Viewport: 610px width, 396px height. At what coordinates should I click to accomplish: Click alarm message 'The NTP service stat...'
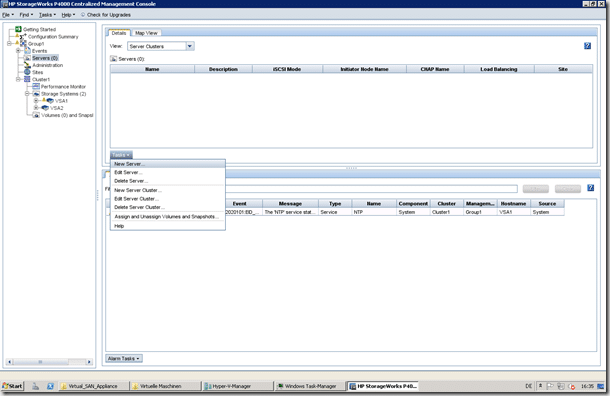pos(290,212)
